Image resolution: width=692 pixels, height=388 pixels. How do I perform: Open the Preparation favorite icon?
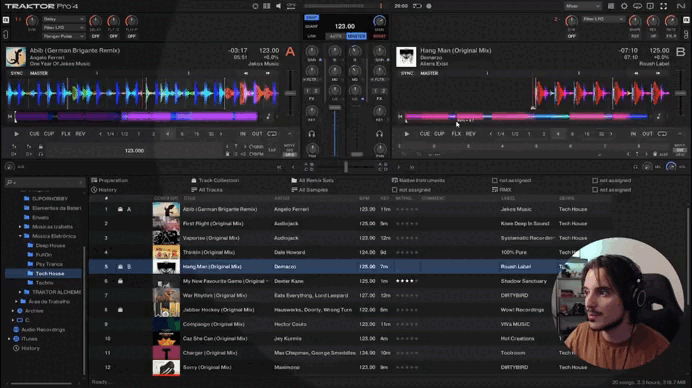94,180
